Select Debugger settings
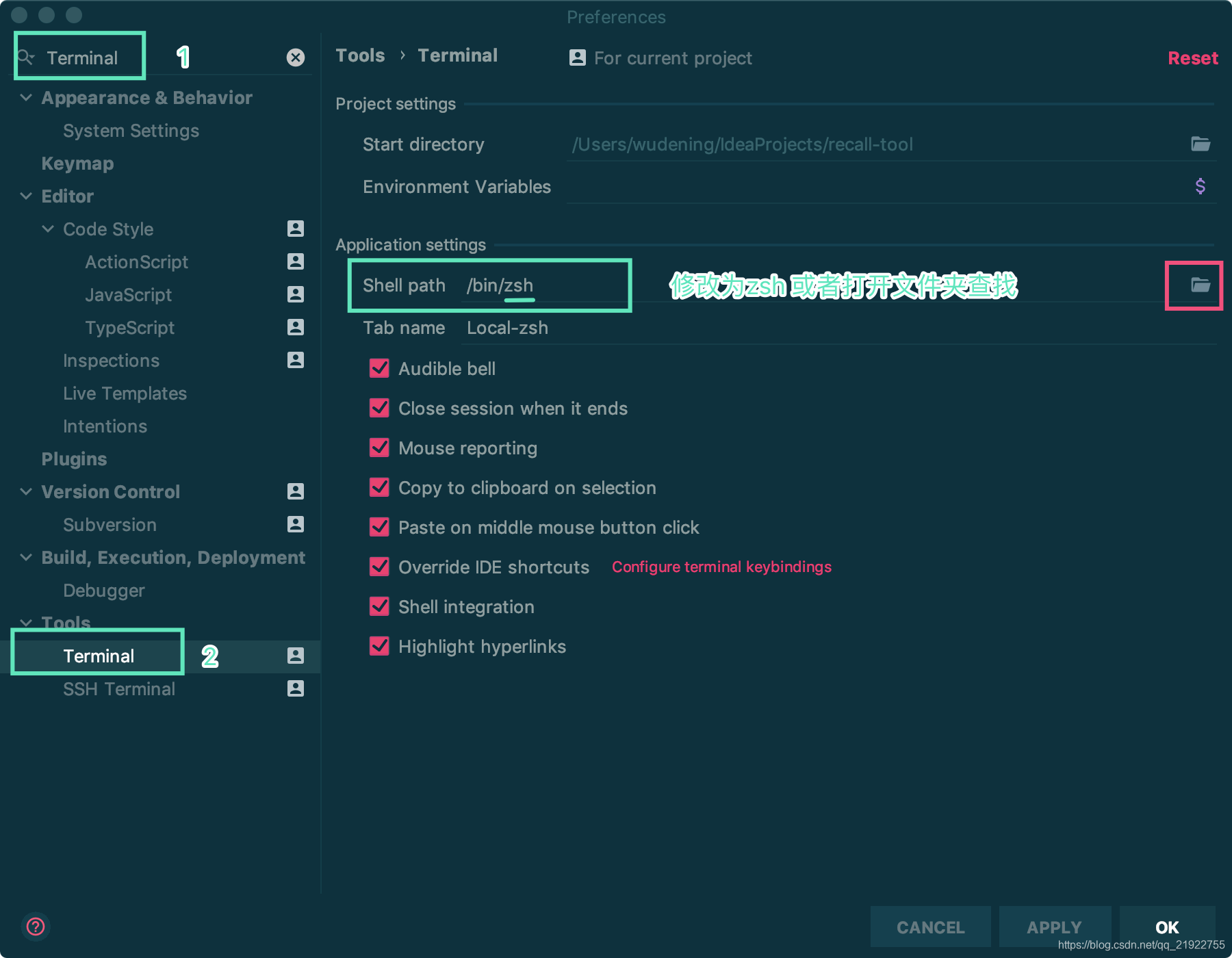The image size is (1232, 958). 103,591
